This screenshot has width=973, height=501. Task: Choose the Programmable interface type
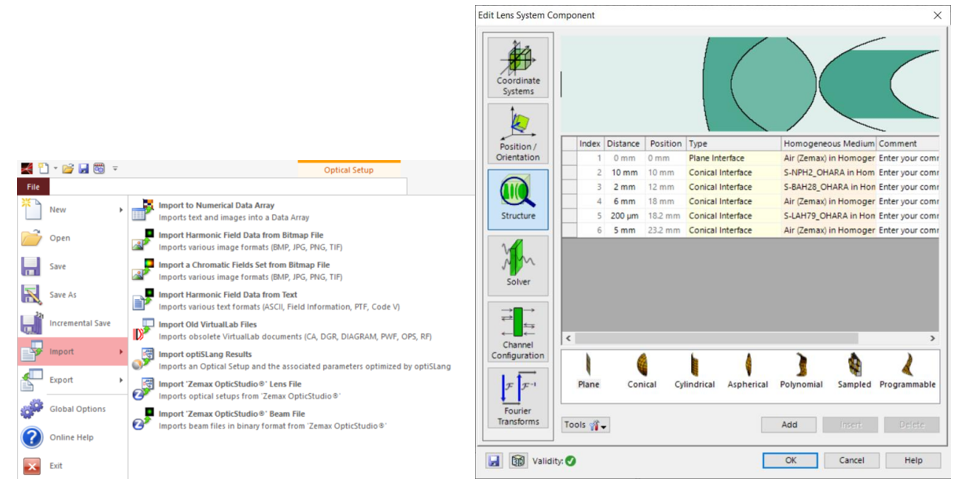tap(907, 371)
